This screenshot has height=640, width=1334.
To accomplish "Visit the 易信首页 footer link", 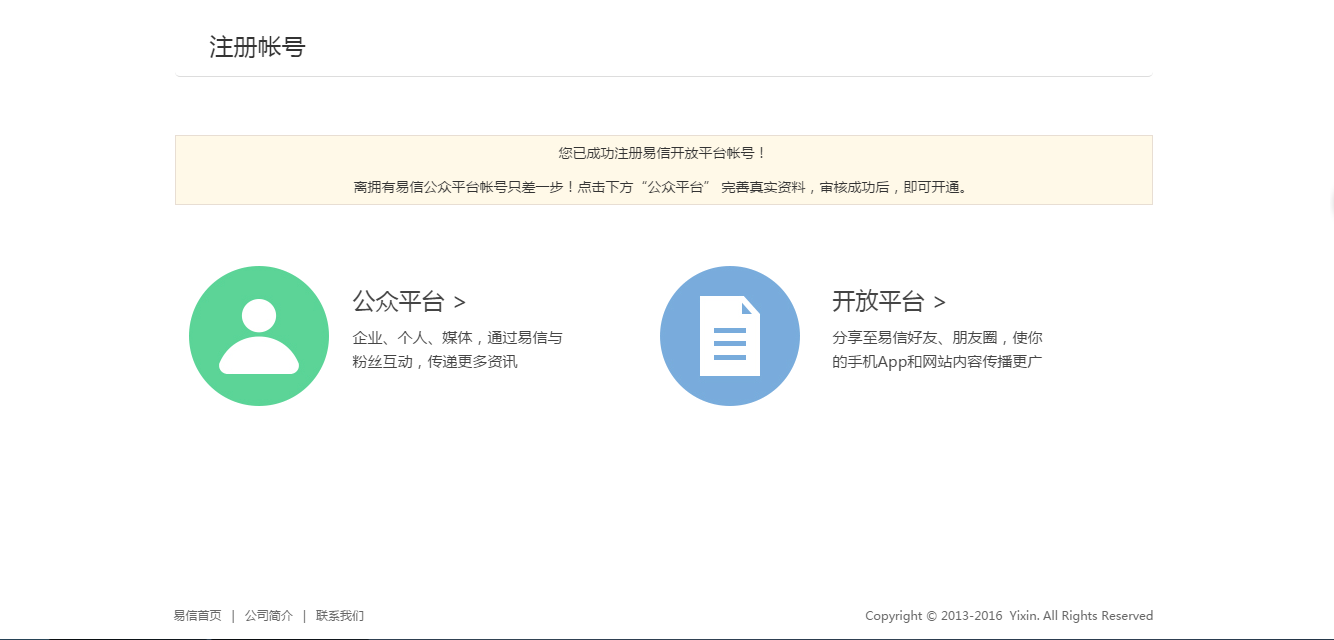I will point(196,615).
